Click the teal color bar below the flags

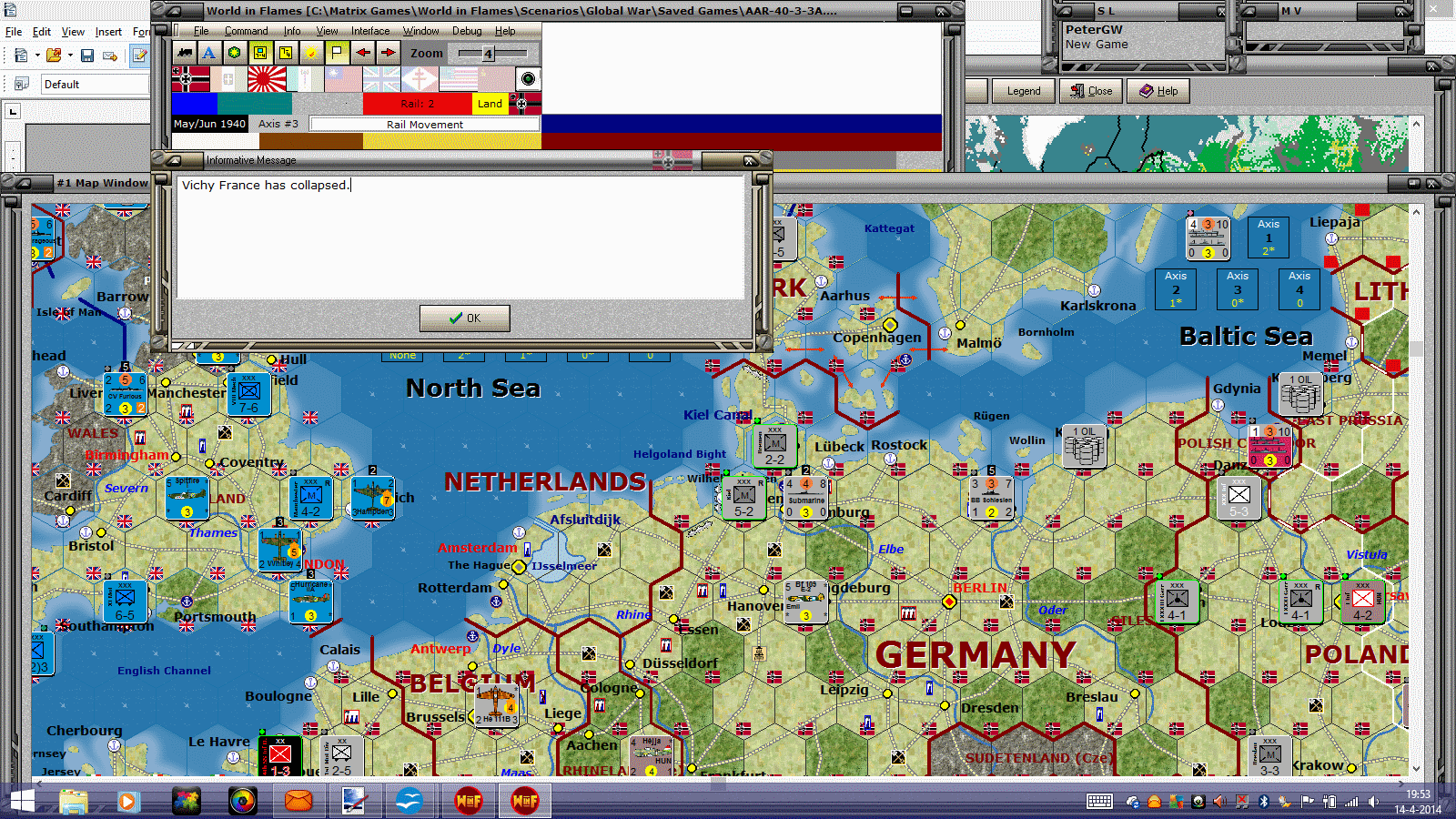[255, 104]
